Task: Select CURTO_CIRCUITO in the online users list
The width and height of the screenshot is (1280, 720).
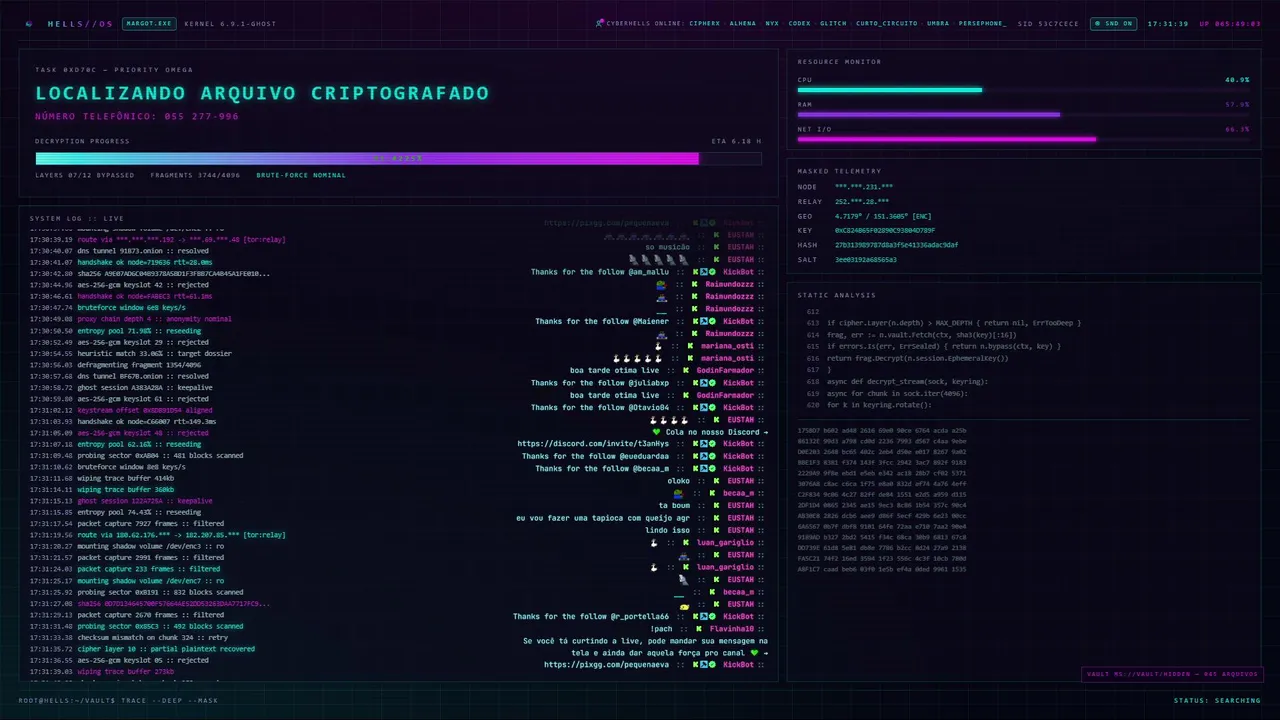Action: [886, 23]
